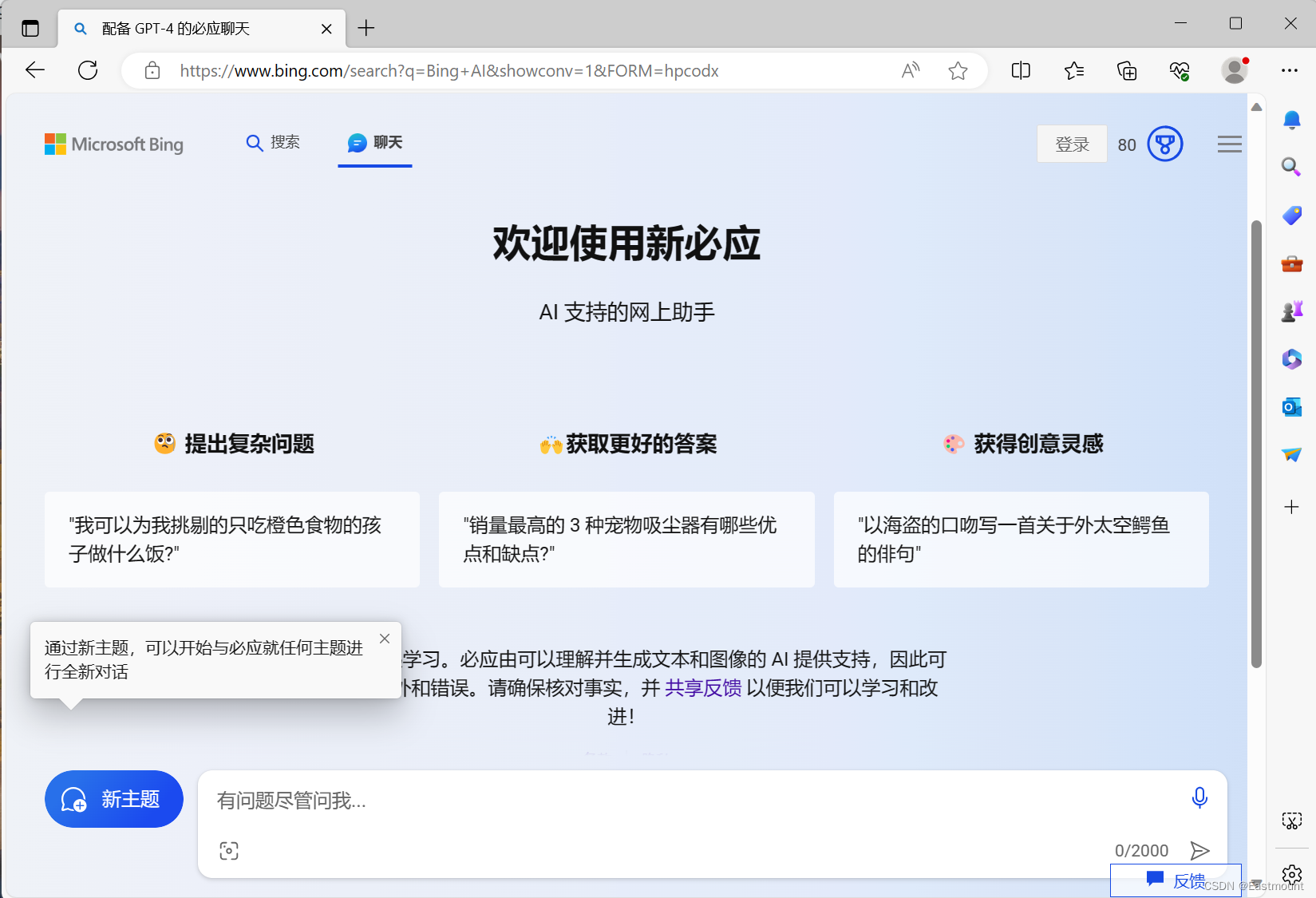Click the page vertical scrollbar thumb
The height and width of the screenshot is (898, 1316).
point(1256,444)
